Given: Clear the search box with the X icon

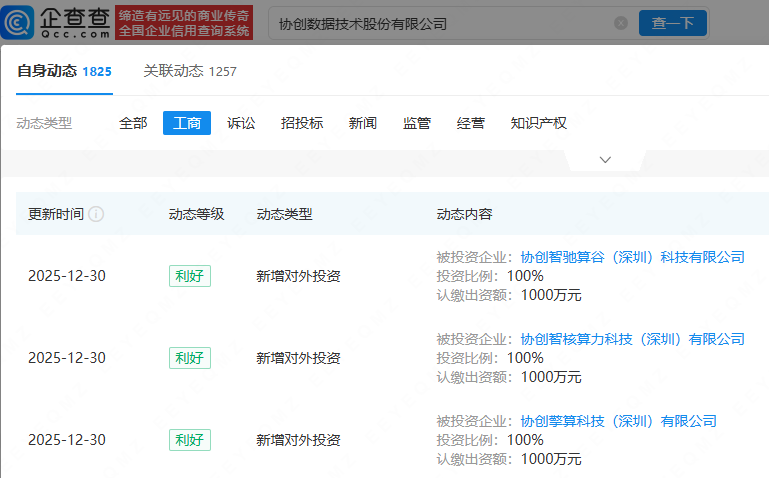Looking at the screenshot, I should point(621,23).
